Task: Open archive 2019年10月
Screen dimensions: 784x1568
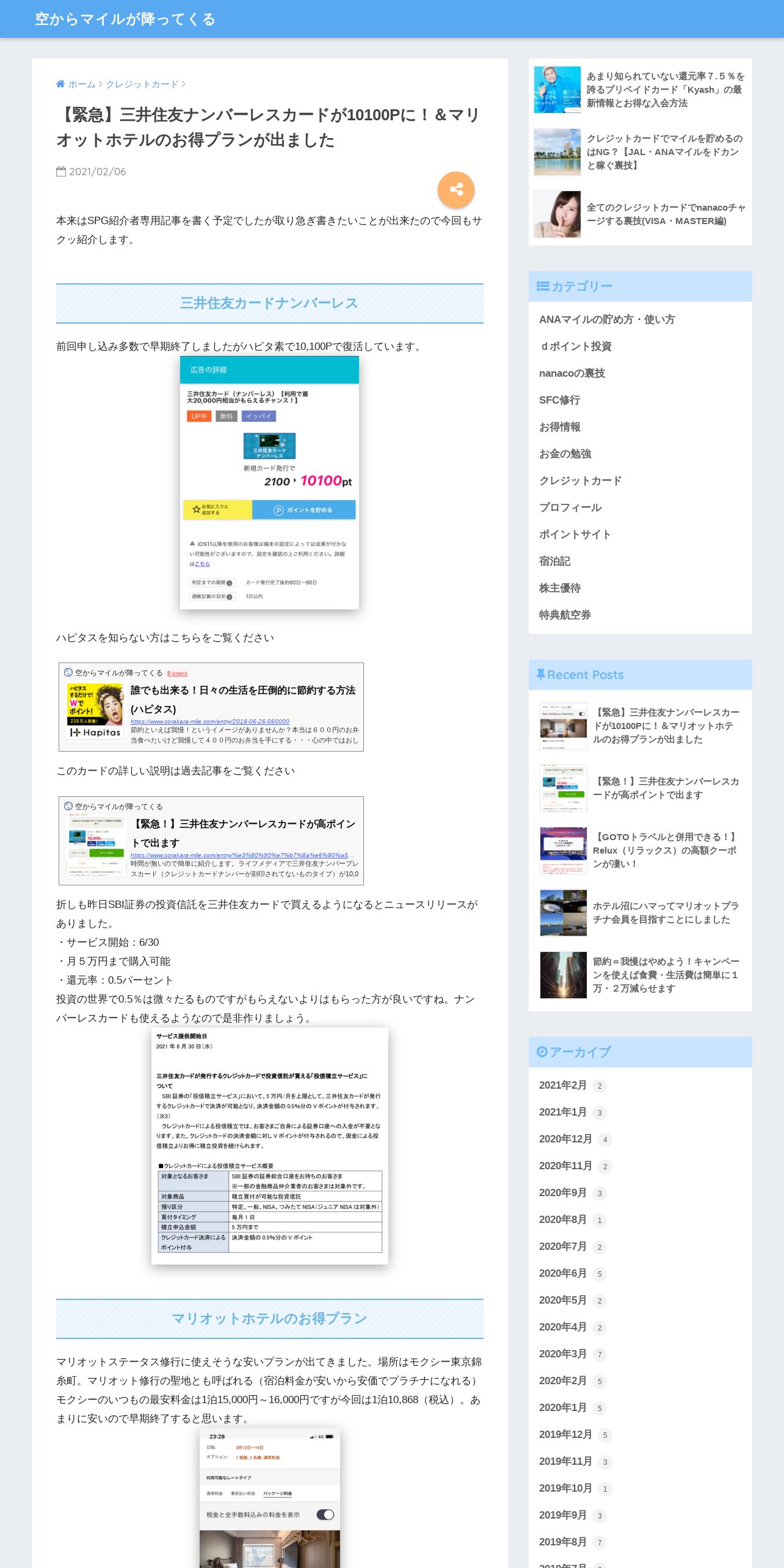Action: click(x=565, y=1488)
